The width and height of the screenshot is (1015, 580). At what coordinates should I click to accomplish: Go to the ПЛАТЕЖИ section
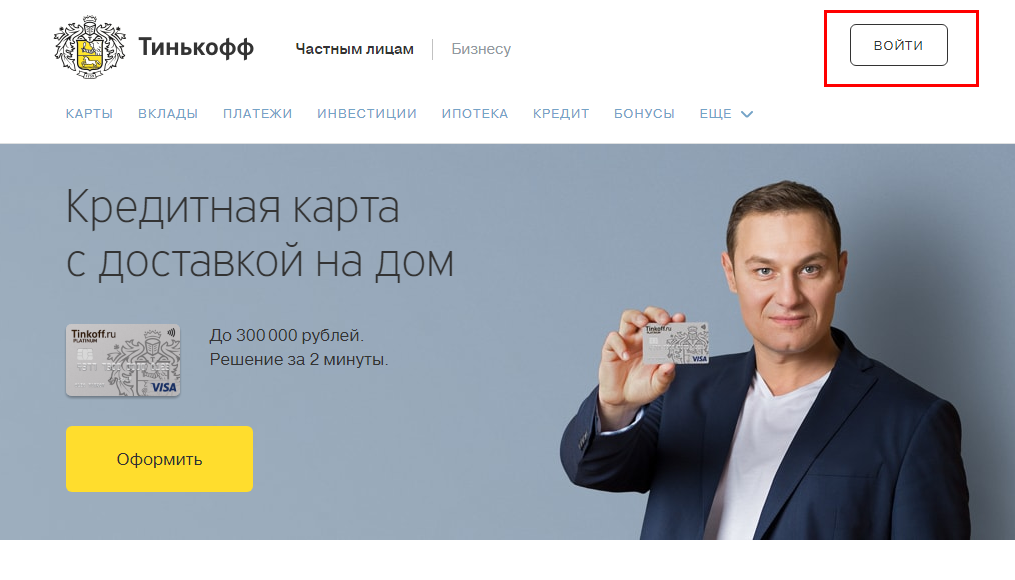point(258,114)
